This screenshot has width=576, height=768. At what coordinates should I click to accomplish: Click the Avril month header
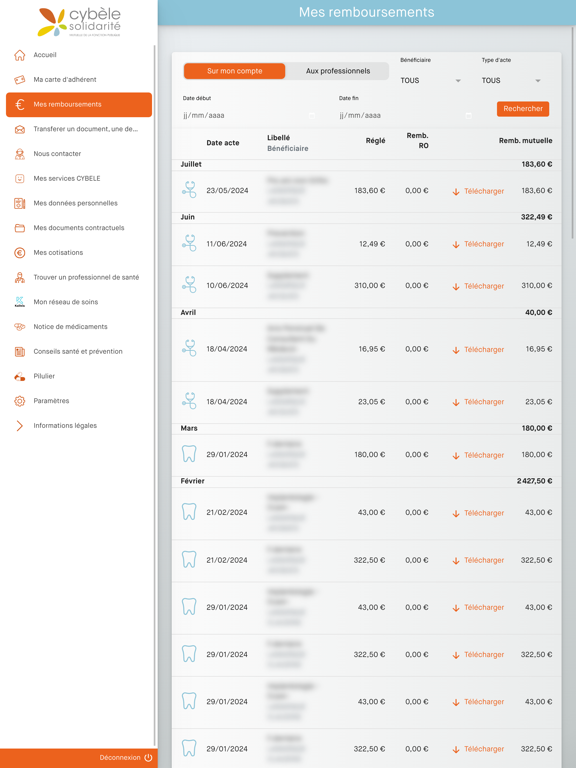click(x=188, y=312)
